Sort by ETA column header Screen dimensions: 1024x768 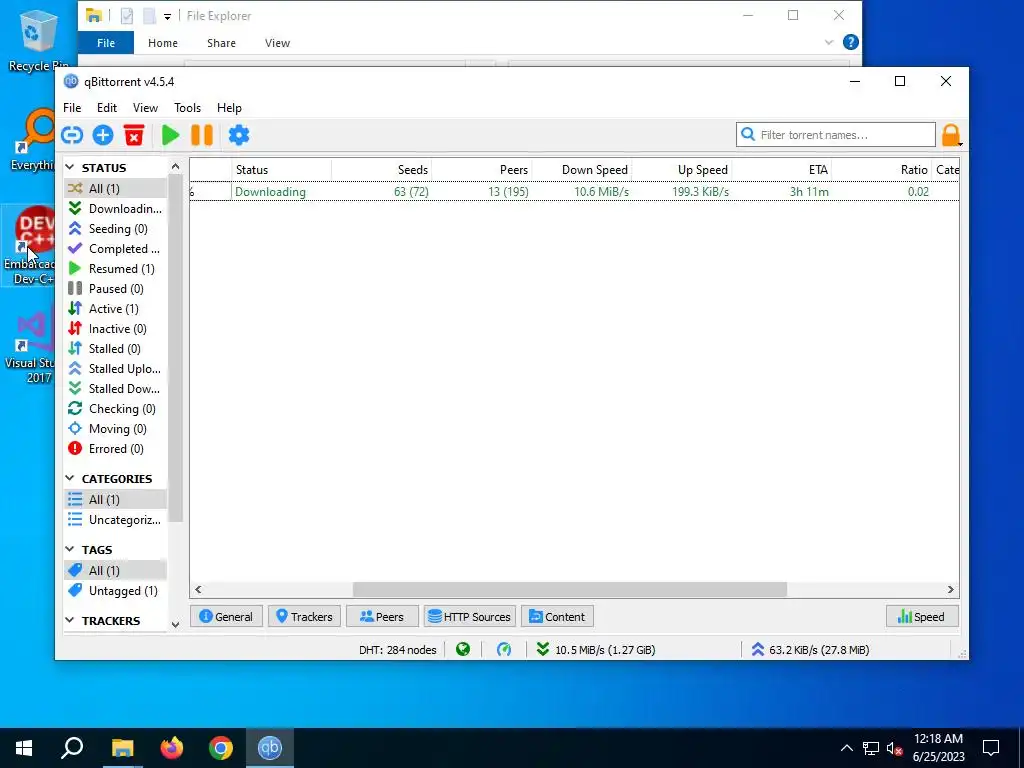pyautogui.click(x=781, y=170)
